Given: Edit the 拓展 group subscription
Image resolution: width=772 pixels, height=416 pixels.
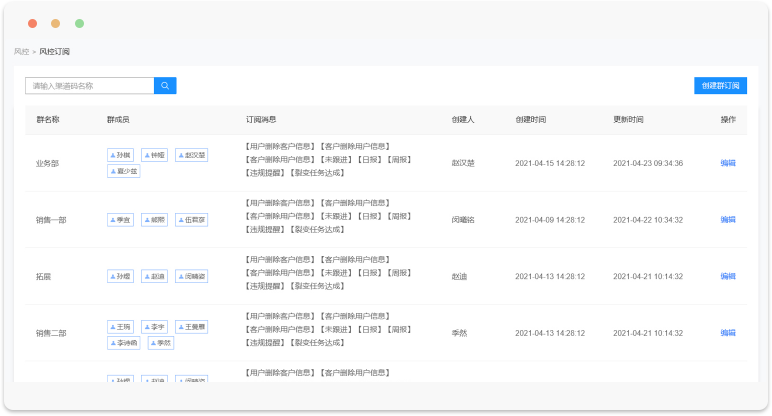Looking at the screenshot, I should point(727,276).
